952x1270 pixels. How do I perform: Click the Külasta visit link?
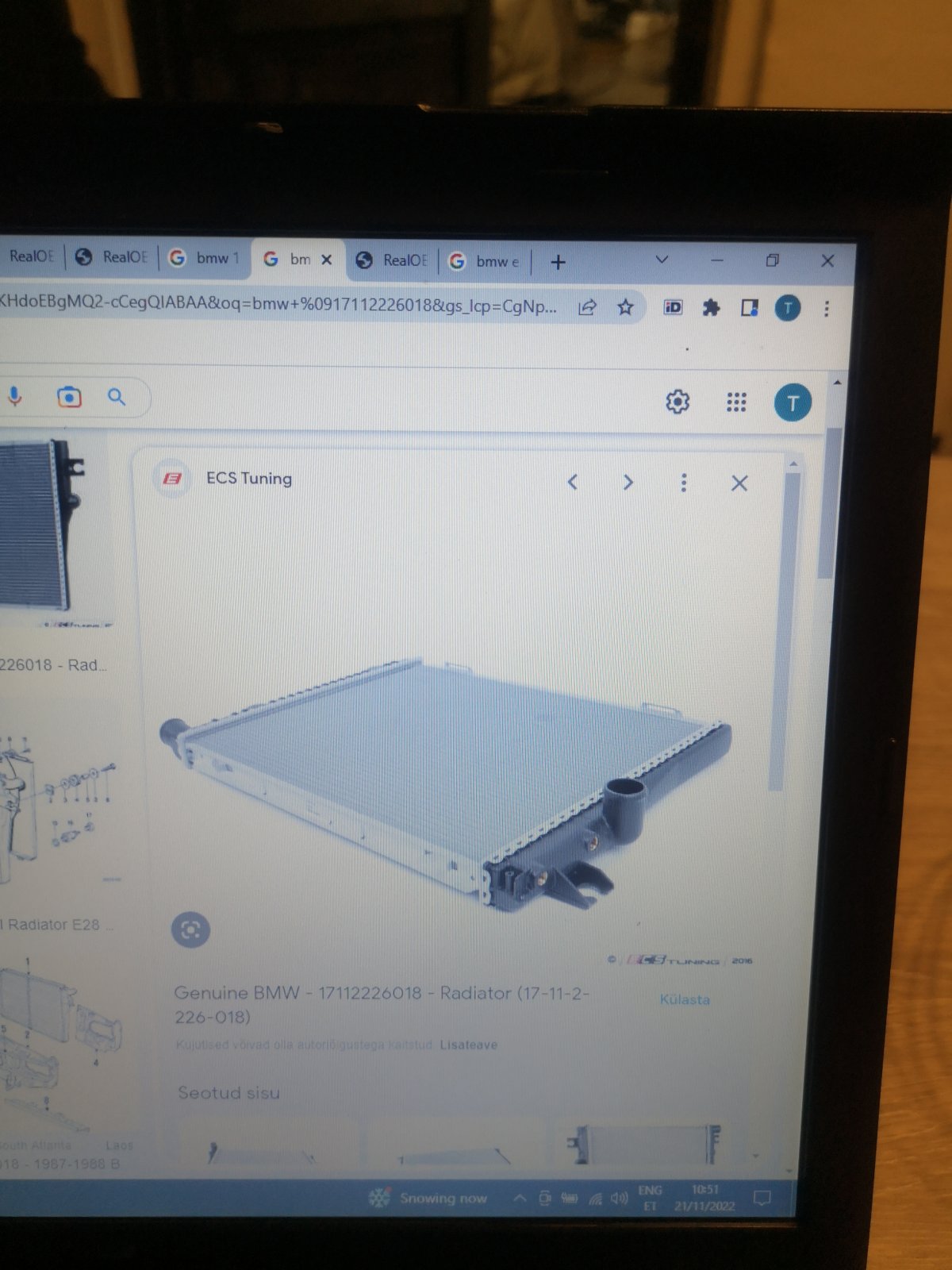tap(684, 999)
